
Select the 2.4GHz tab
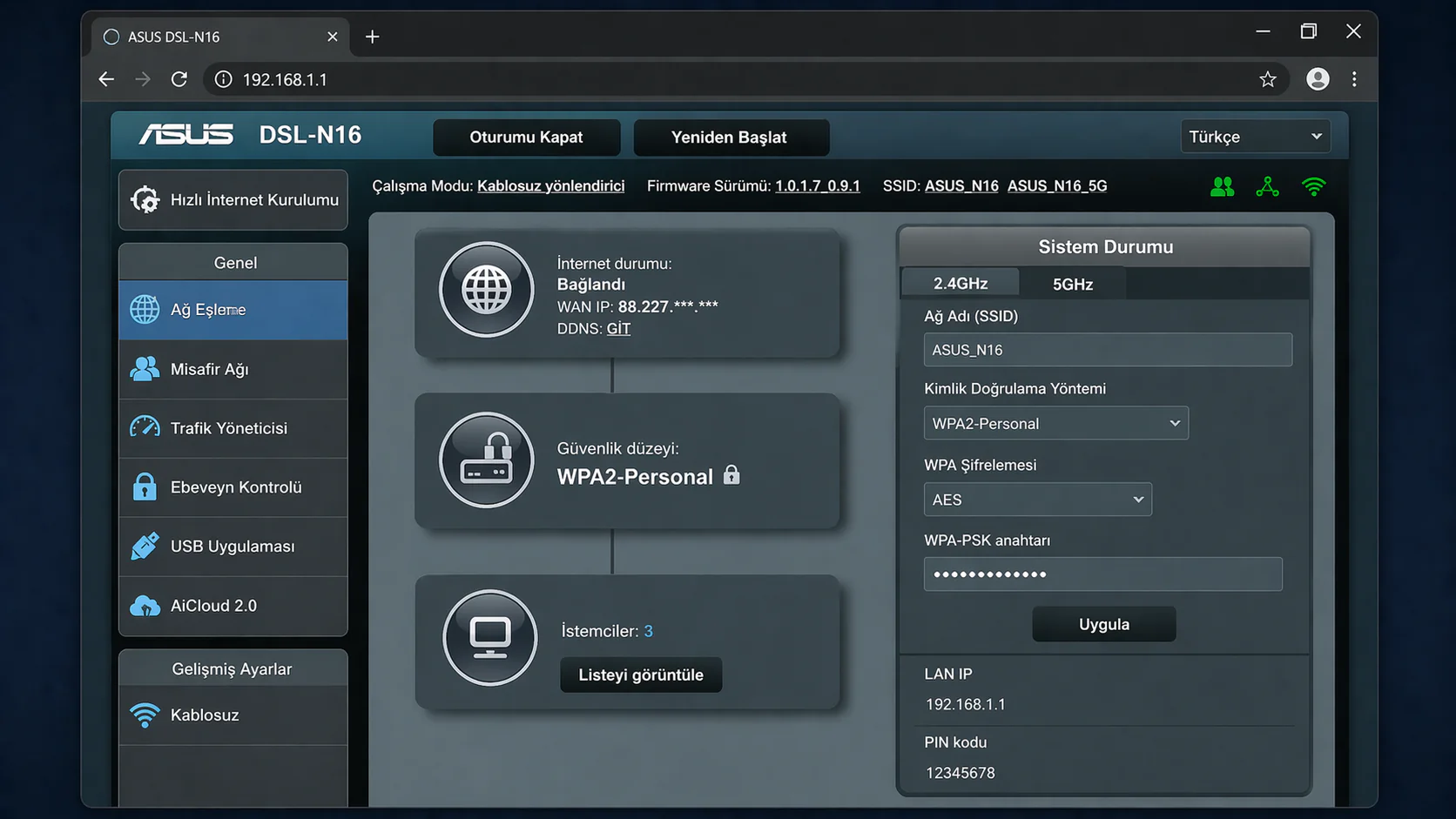click(960, 283)
